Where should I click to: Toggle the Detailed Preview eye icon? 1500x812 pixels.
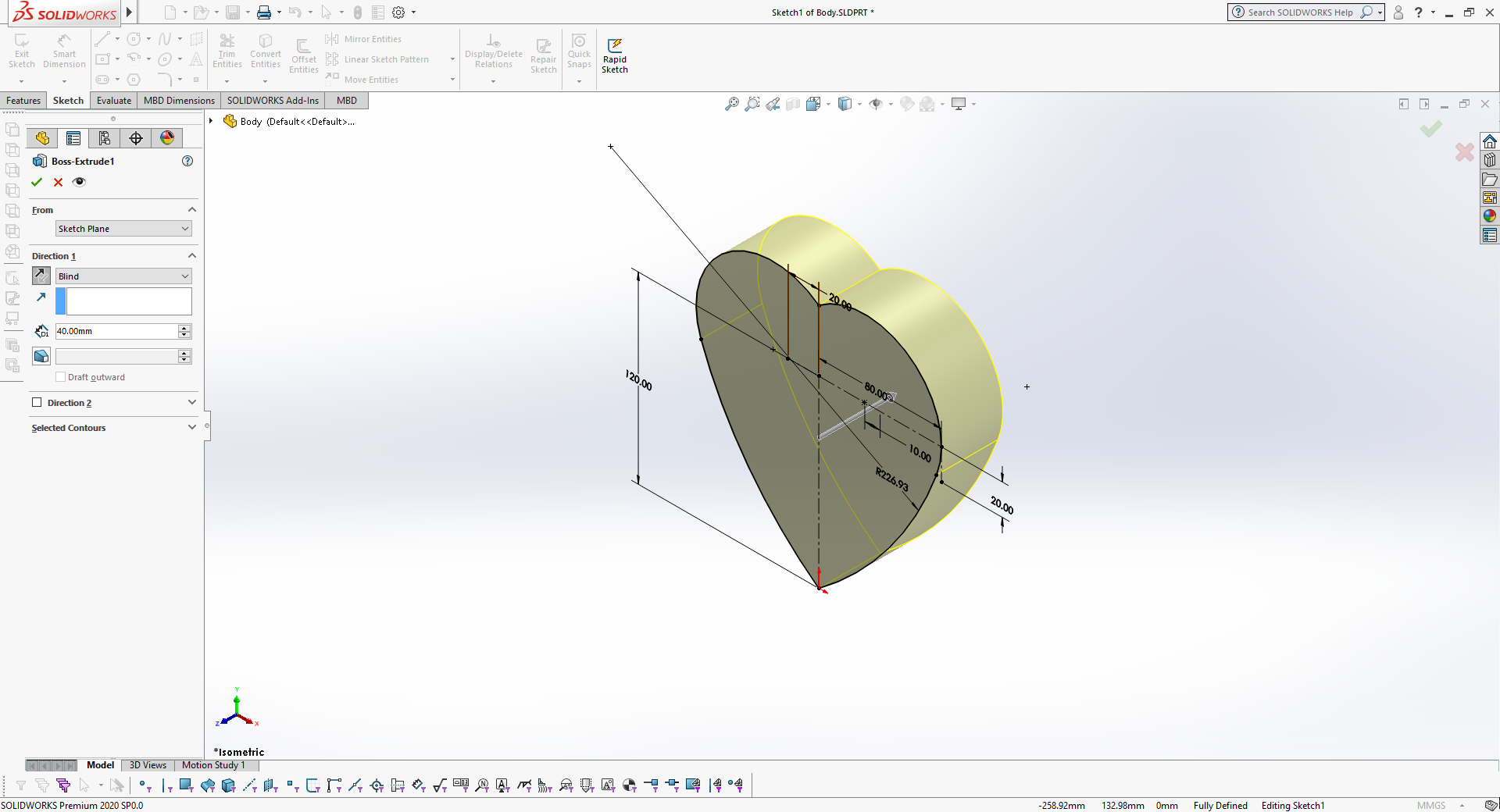(79, 182)
